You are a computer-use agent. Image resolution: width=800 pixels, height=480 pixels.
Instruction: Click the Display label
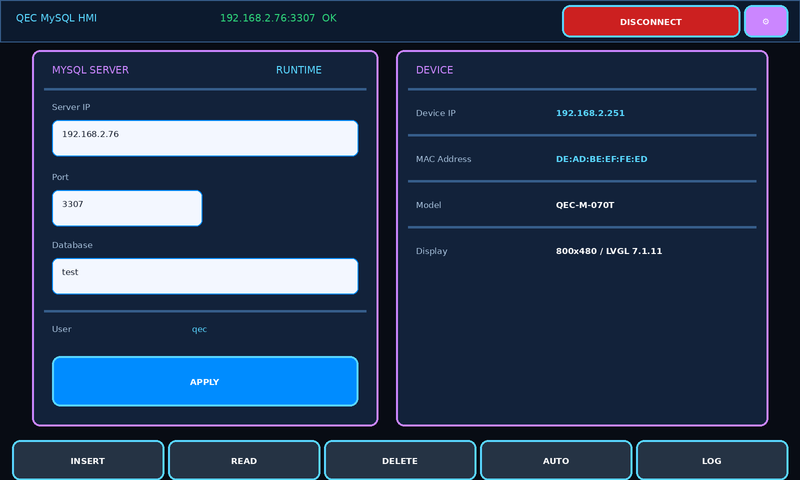pos(431,251)
